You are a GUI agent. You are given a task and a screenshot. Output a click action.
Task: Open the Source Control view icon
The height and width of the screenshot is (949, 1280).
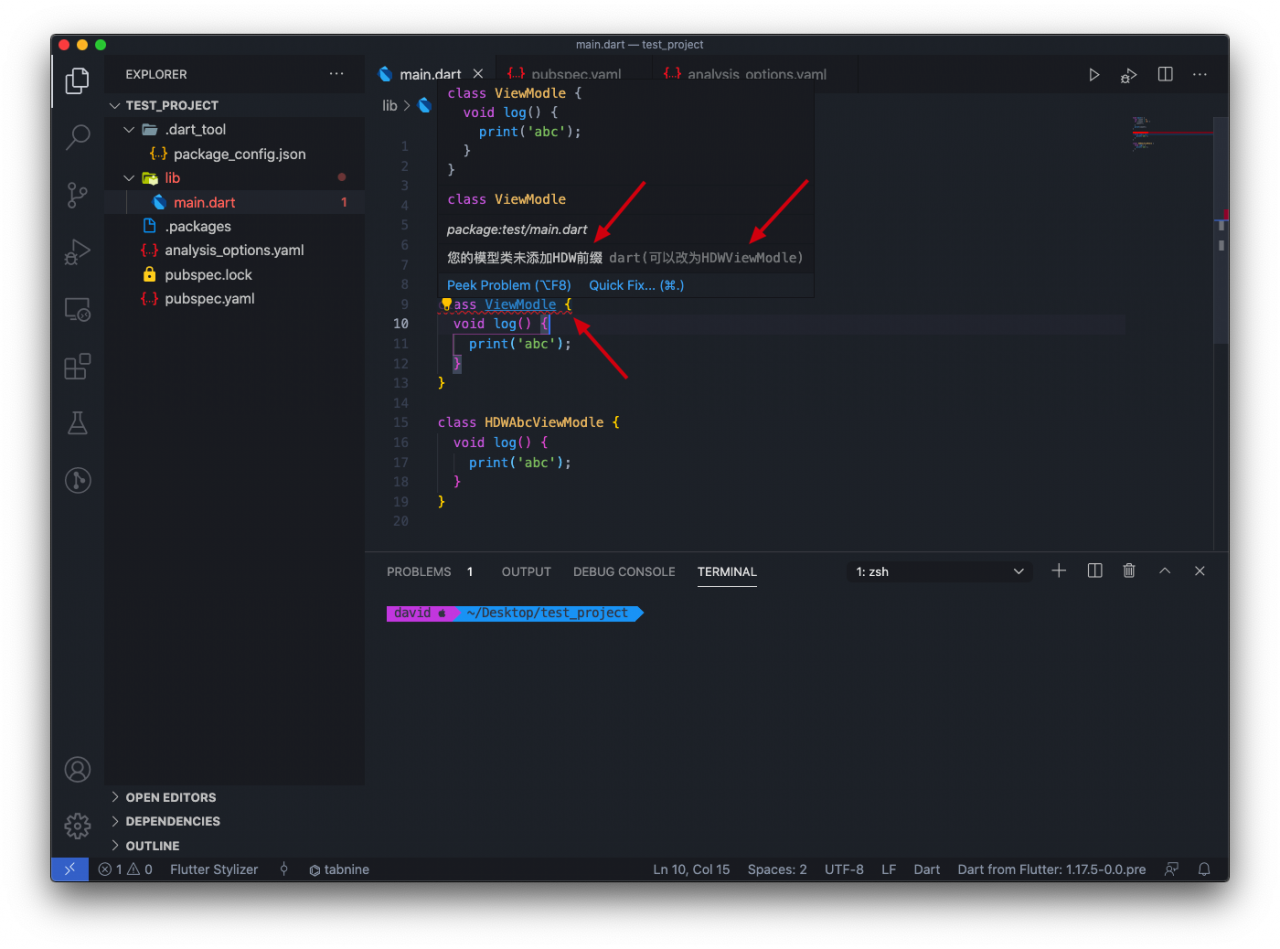coord(77,195)
